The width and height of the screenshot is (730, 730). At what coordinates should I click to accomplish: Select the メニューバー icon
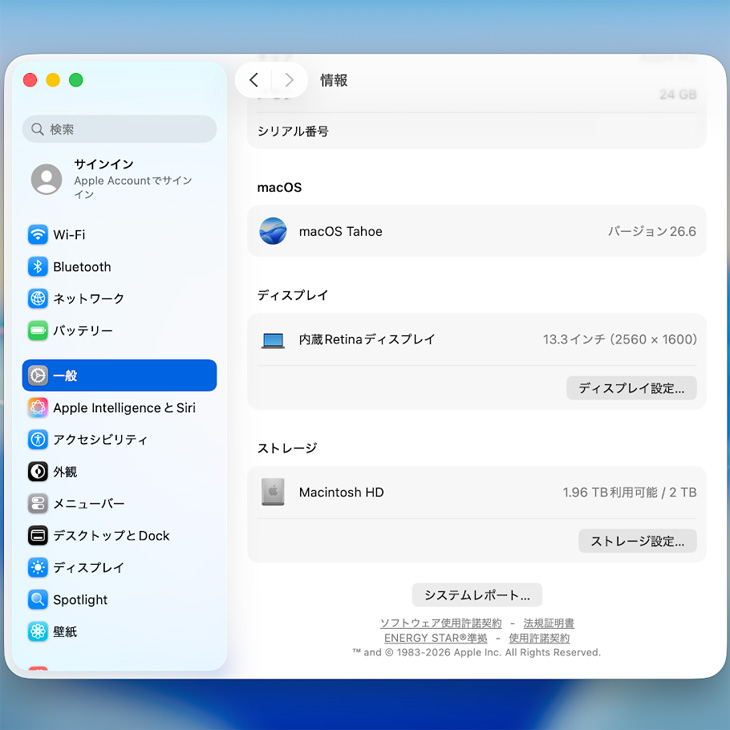pos(38,504)
